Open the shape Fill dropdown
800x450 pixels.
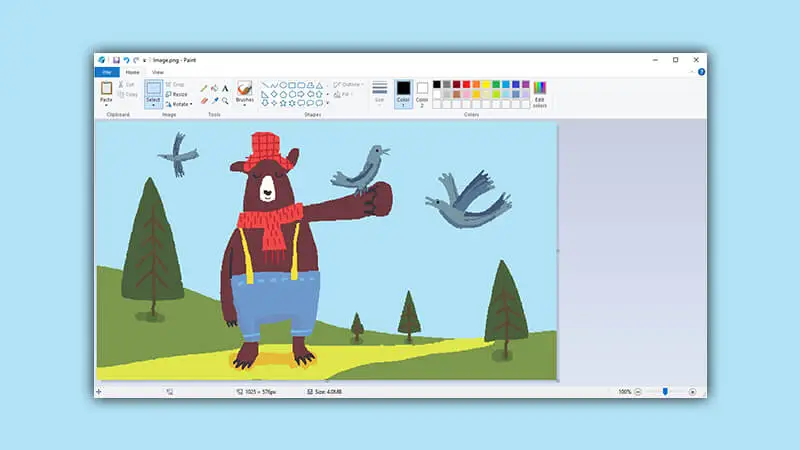(x=342, y=94)
